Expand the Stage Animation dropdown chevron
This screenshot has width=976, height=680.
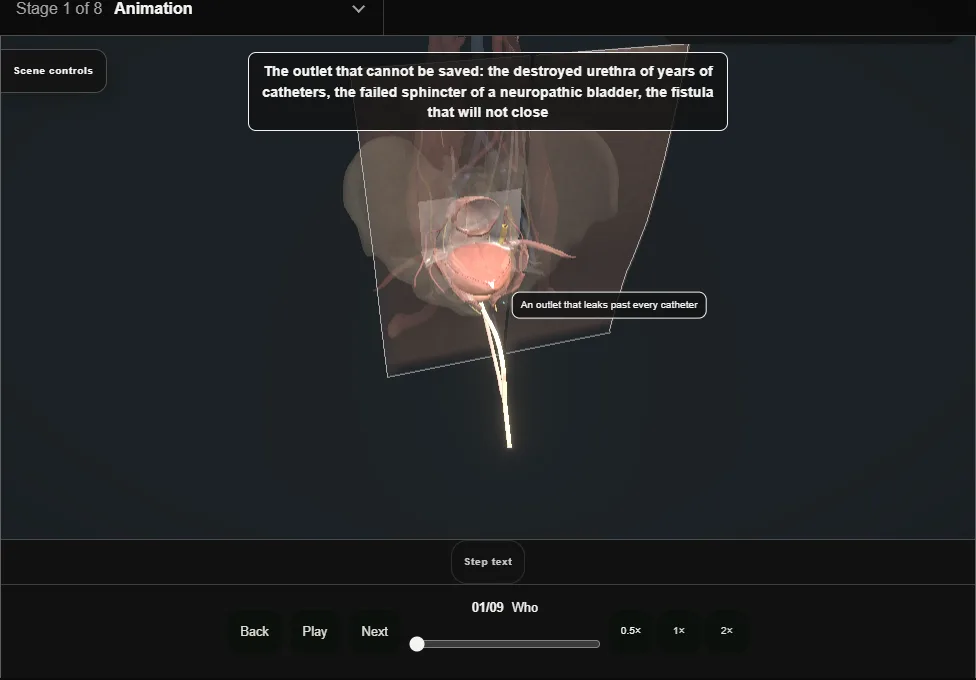click(x=359, y=9)
